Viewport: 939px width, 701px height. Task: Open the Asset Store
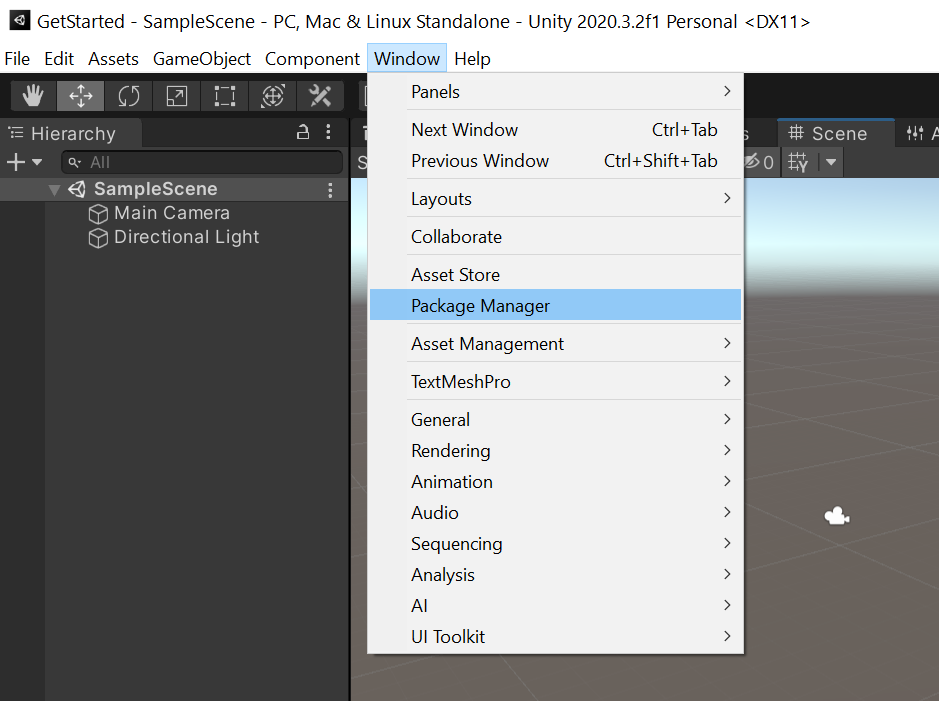tap(555, 275)
